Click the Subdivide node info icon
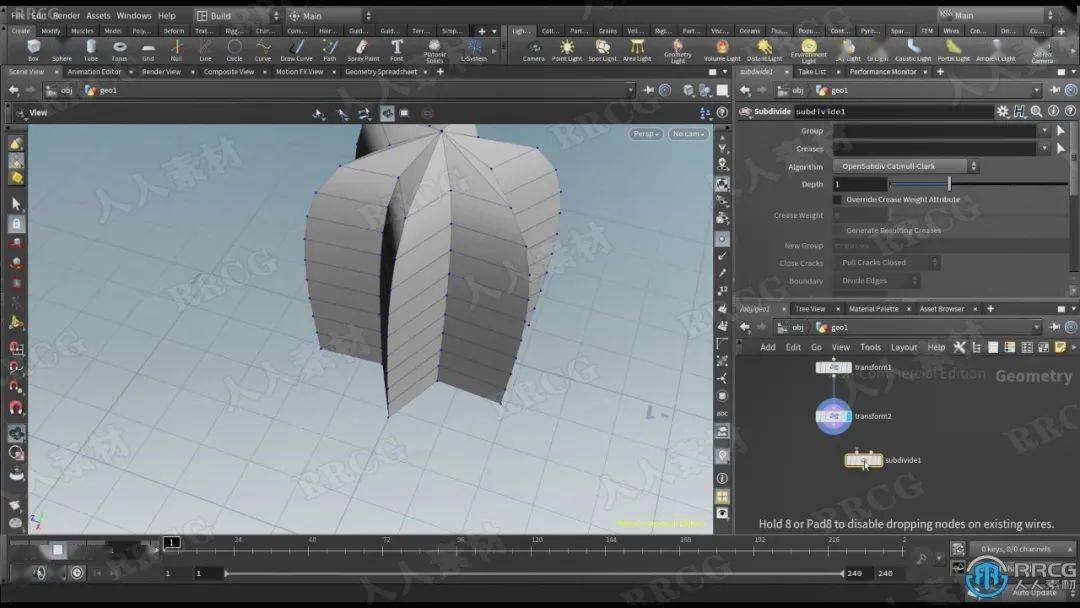 [x=1053, y=112]
